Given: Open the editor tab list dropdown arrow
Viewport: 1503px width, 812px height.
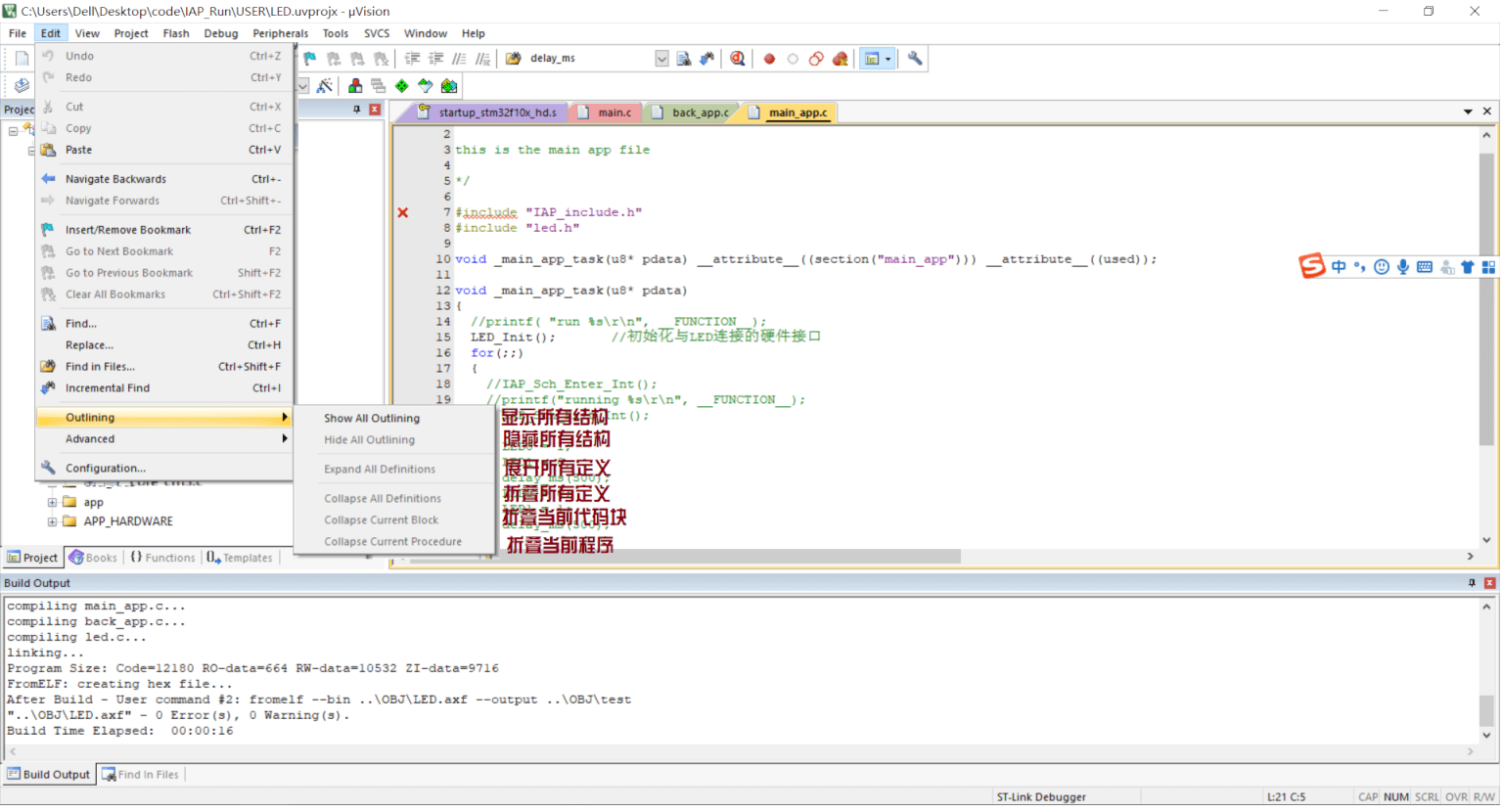Looking at the screenshot, I should 1468,113.
